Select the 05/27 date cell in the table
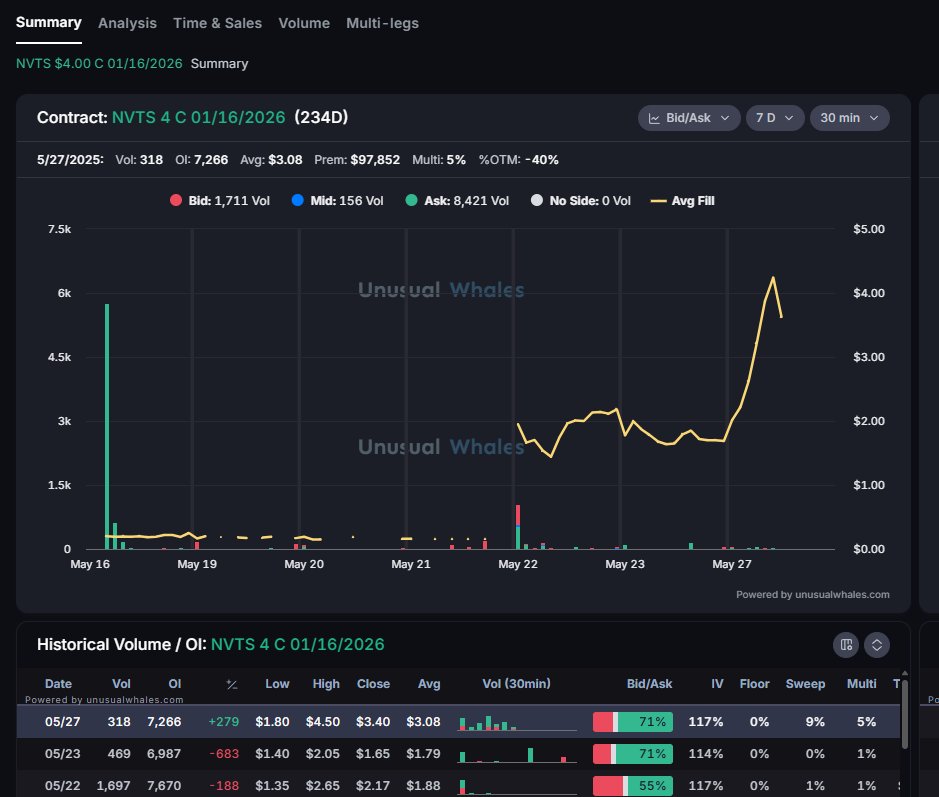This screenshot has height=797, width=939. 62,722
